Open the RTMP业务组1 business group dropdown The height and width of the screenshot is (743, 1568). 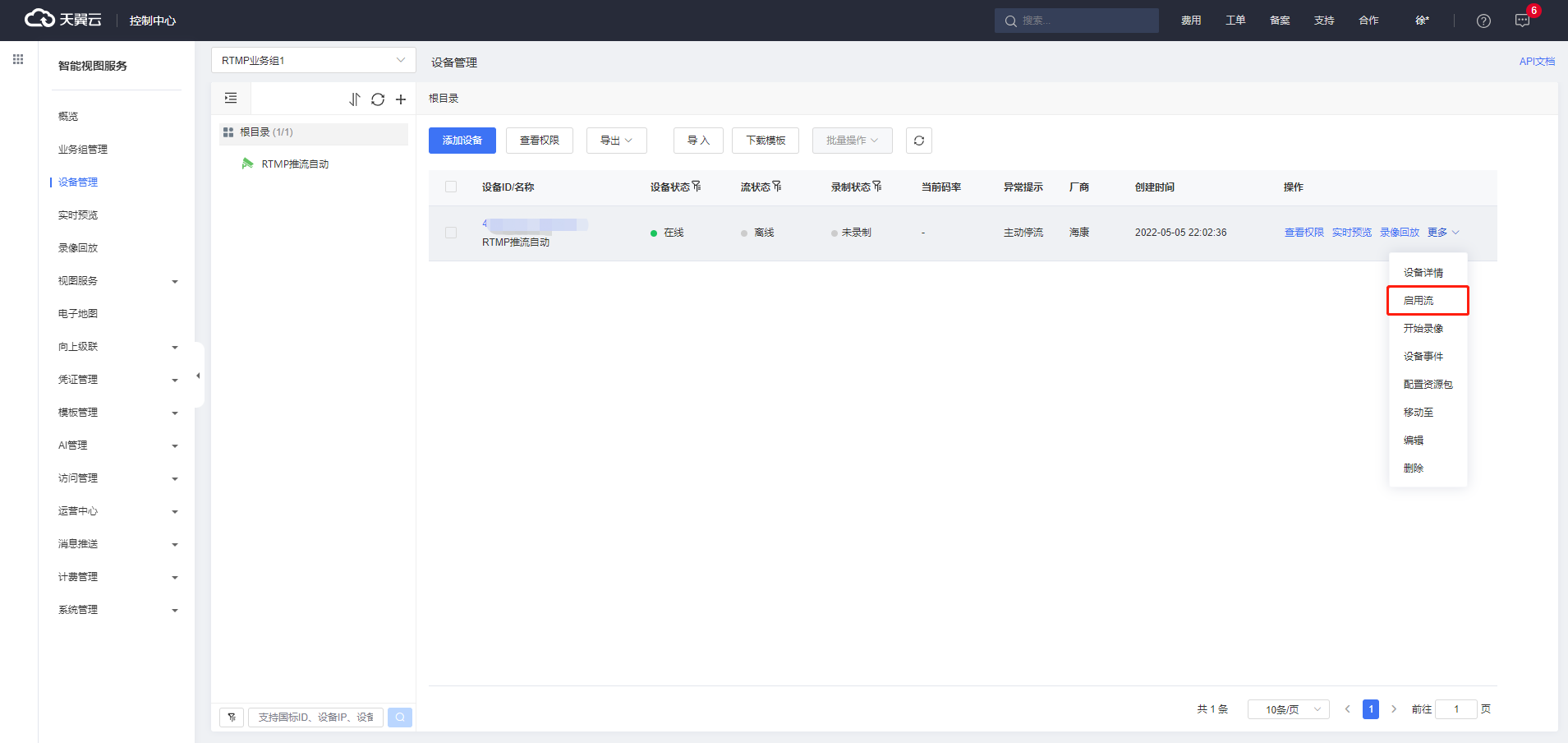(313, 60)
